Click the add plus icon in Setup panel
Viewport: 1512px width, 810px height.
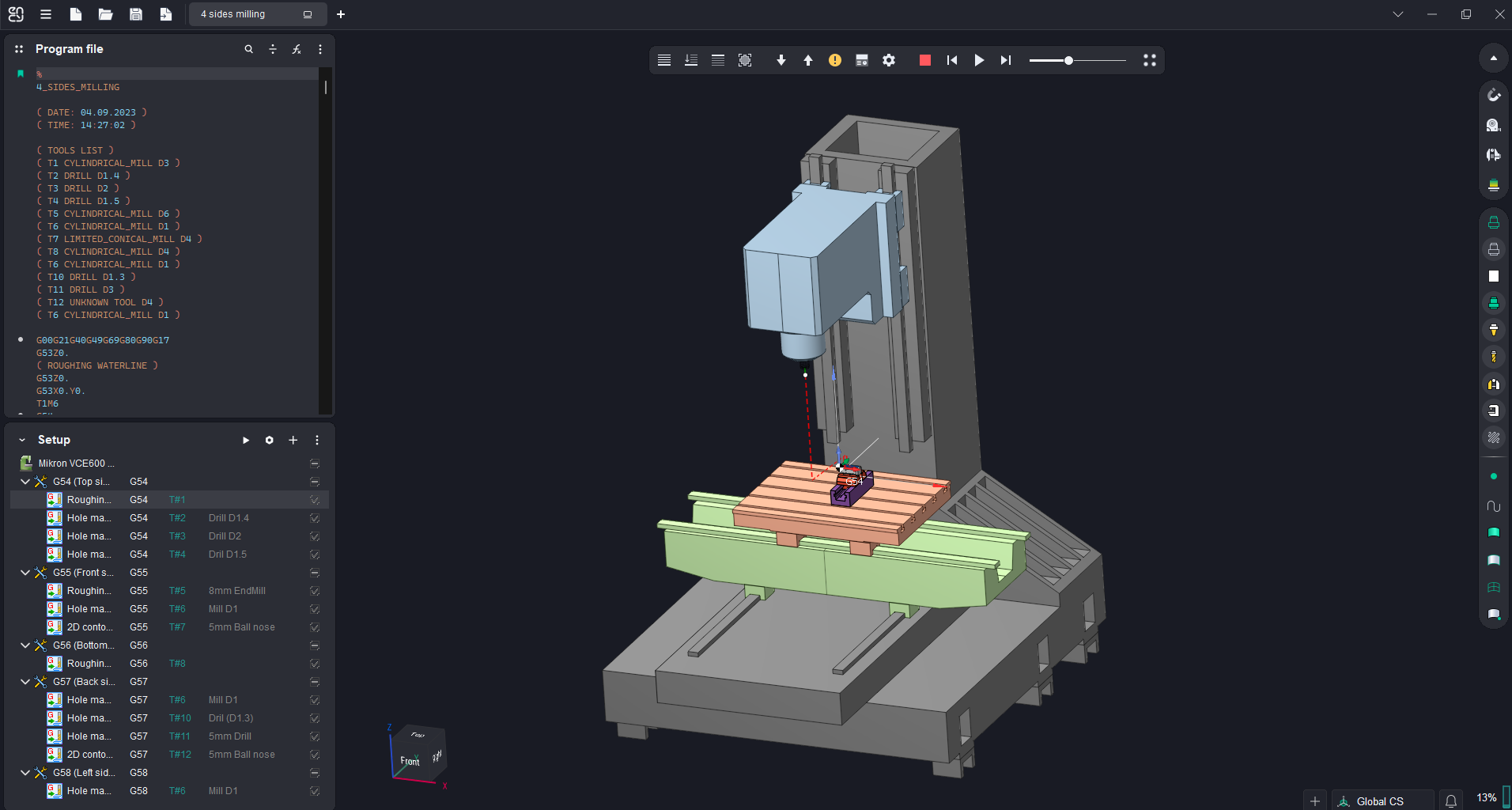(x=293, y=440)
